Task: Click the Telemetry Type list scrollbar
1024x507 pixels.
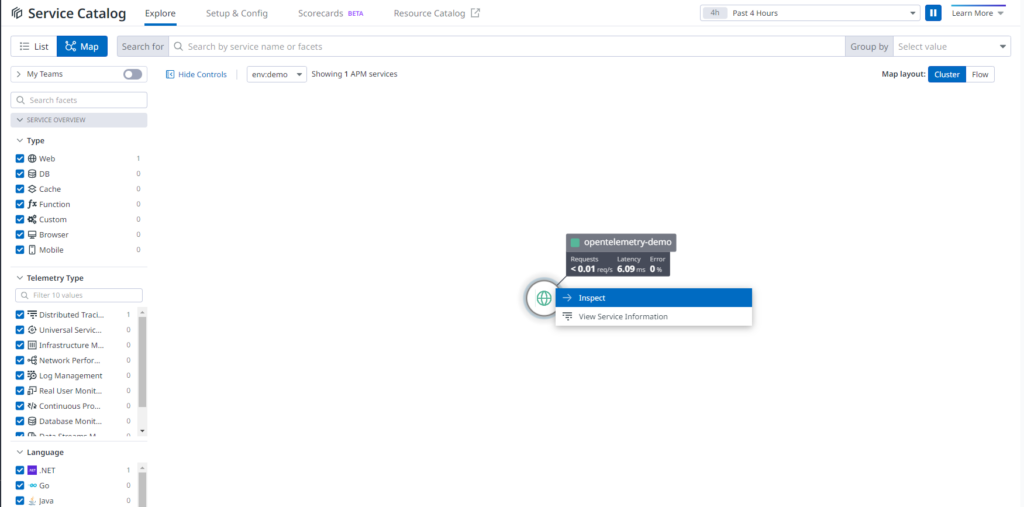Action: click(143, 363)
